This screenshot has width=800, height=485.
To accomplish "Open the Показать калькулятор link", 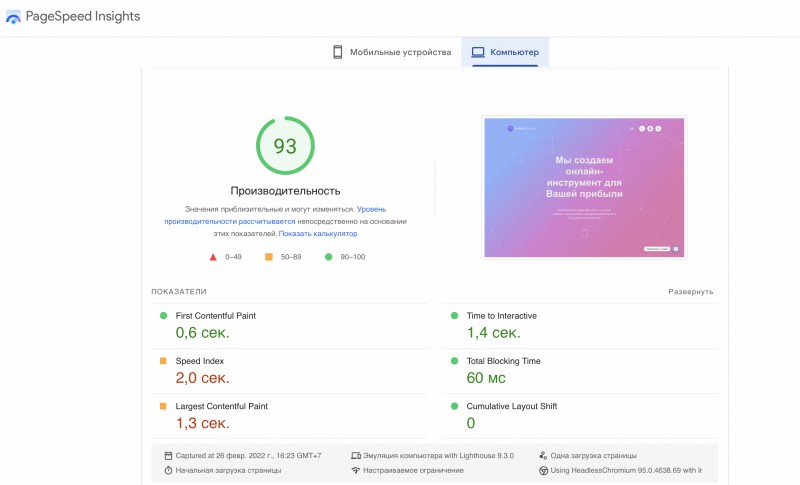I will click(318, 233).
